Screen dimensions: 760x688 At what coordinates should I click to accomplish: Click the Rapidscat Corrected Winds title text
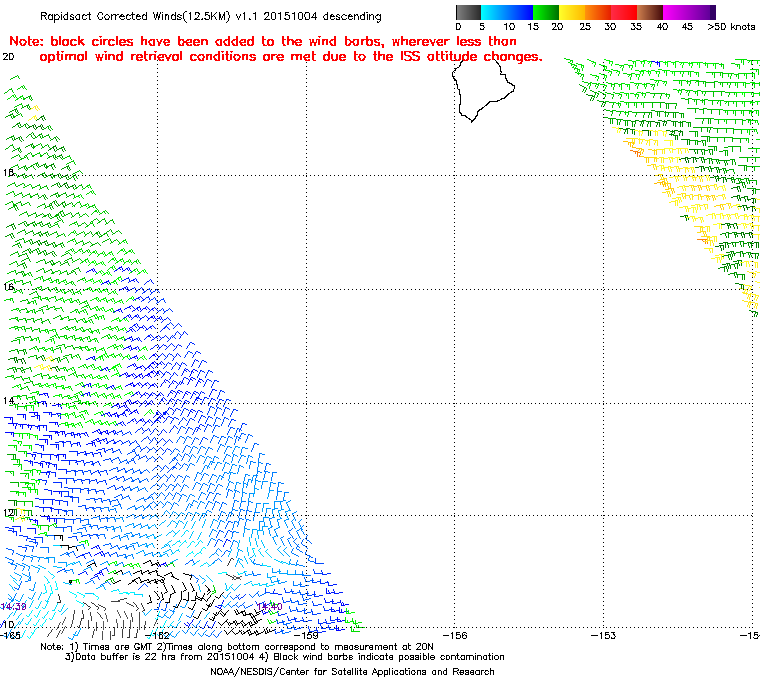click(210, 16)
